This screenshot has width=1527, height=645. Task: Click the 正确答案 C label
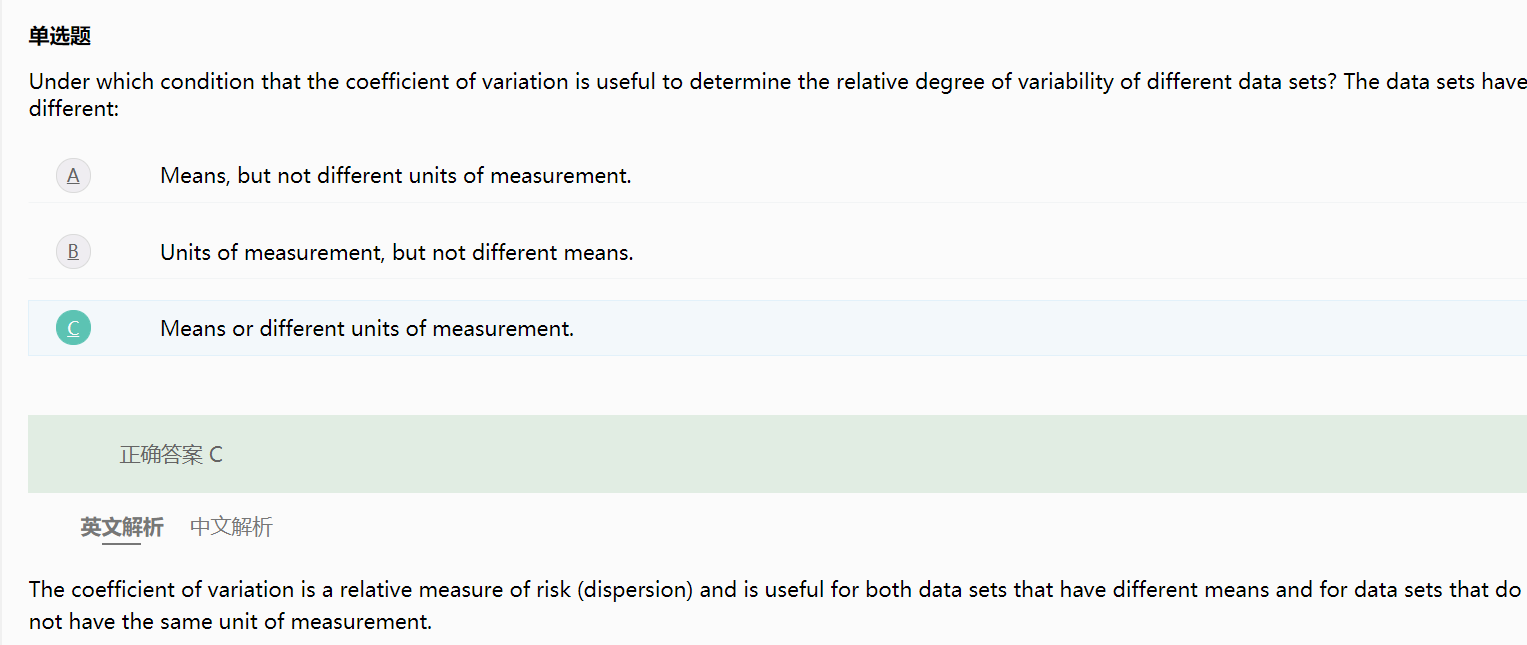(171, 455)
